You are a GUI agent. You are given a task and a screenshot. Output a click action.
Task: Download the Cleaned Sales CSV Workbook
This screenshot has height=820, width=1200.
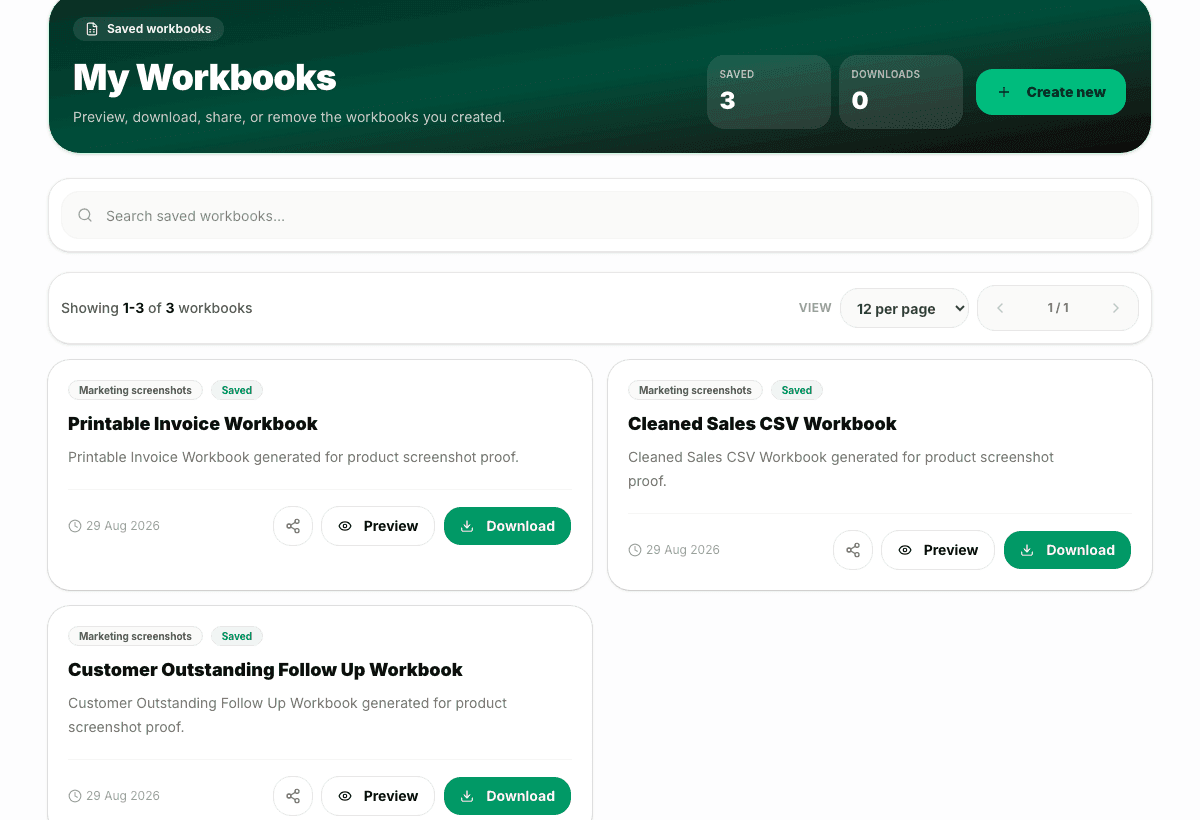coord(1067,550)
